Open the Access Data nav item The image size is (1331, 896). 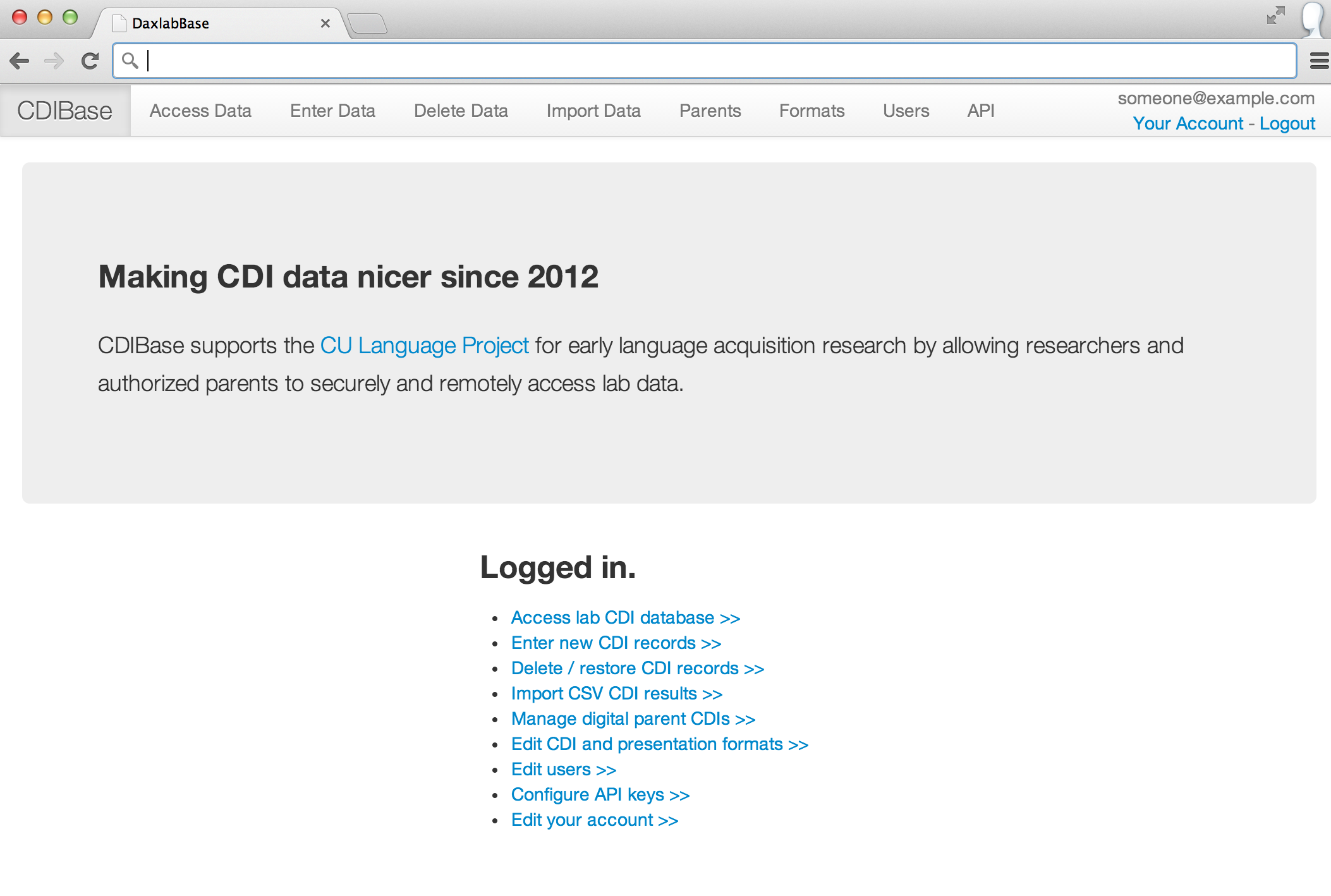200,111
